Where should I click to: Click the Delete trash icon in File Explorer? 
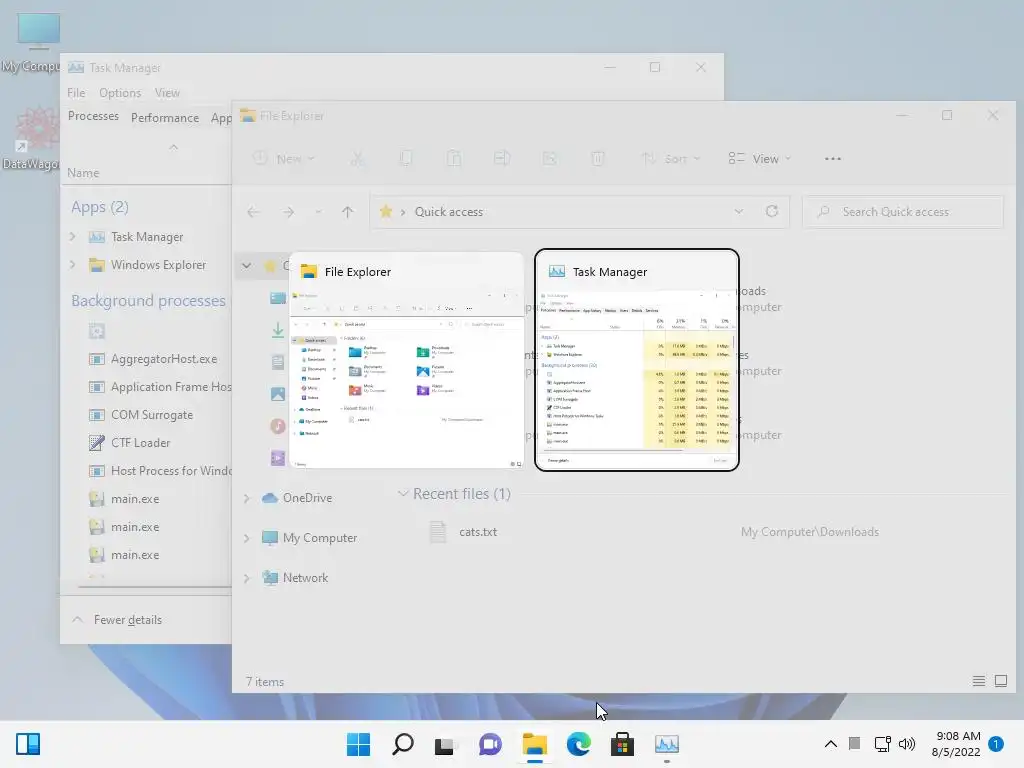(x=598, y=159)
